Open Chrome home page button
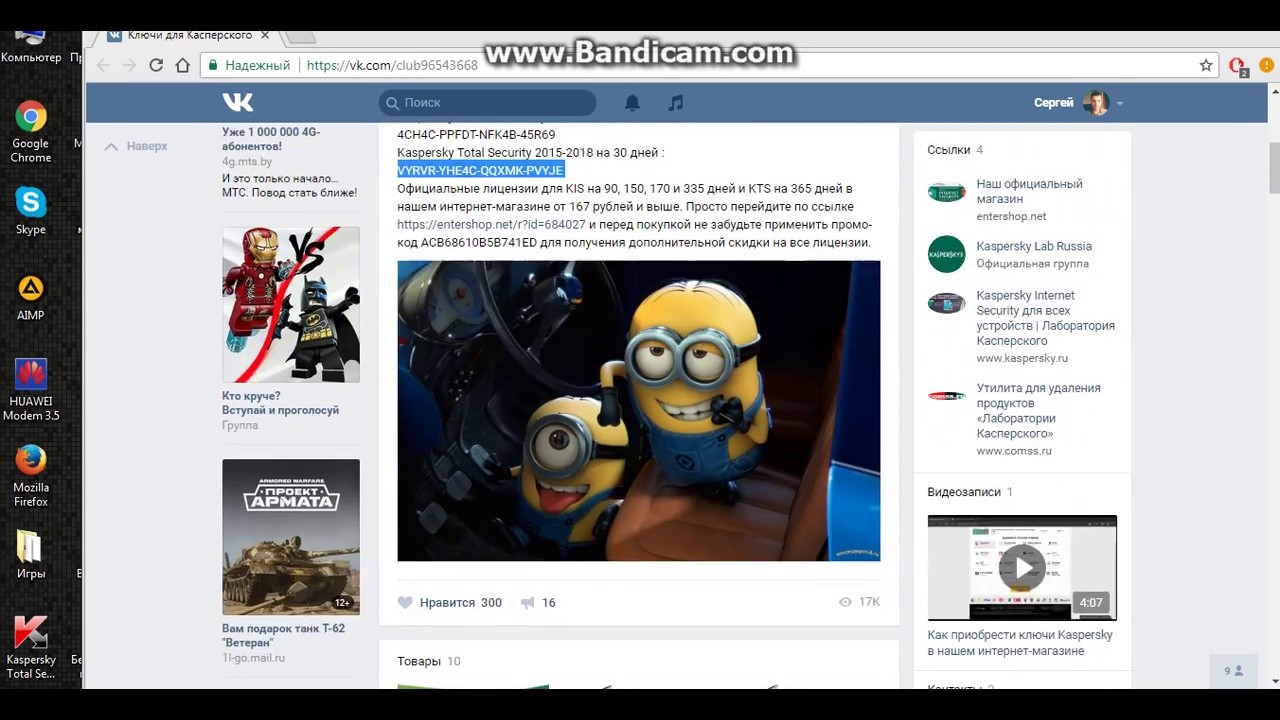This screenshot has width=1280, height=720. (182, 65)
